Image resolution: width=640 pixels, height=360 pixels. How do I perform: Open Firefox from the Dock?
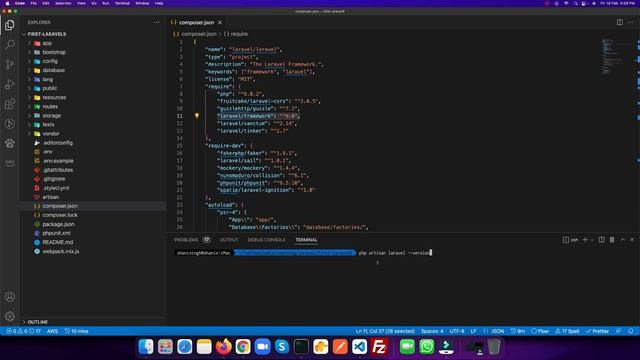coord(223,347)
